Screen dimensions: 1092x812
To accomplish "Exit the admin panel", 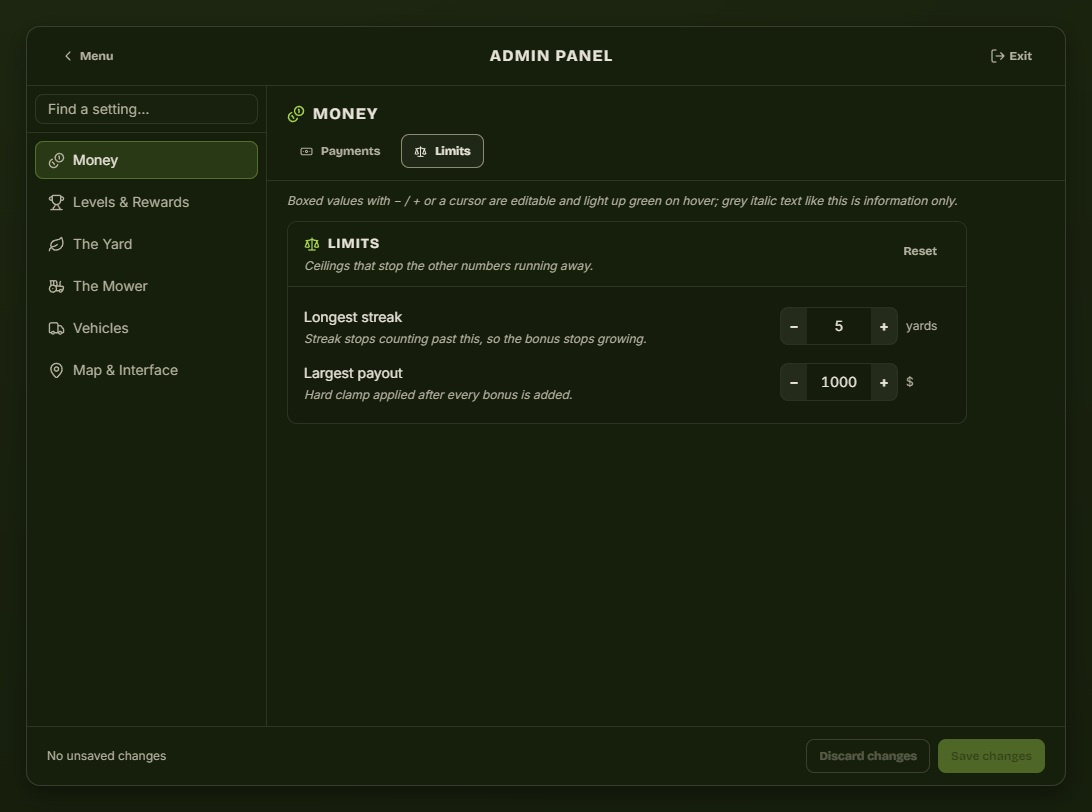I will point(1011,56).
